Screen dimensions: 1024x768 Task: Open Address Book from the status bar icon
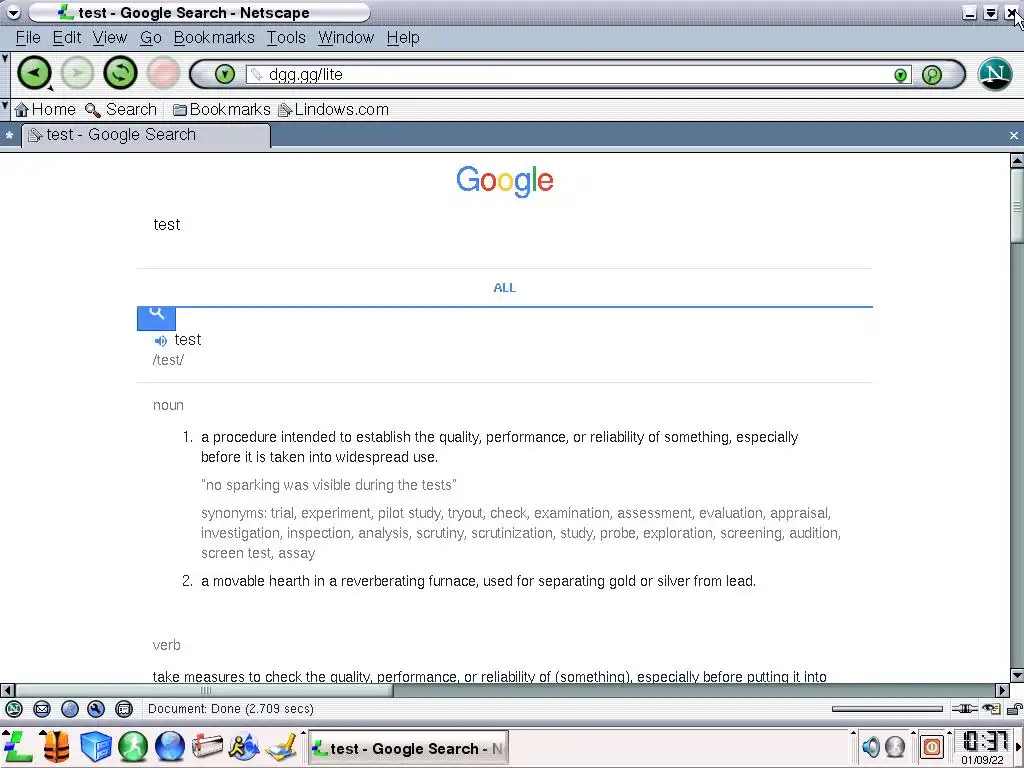(x=123, y=709)
